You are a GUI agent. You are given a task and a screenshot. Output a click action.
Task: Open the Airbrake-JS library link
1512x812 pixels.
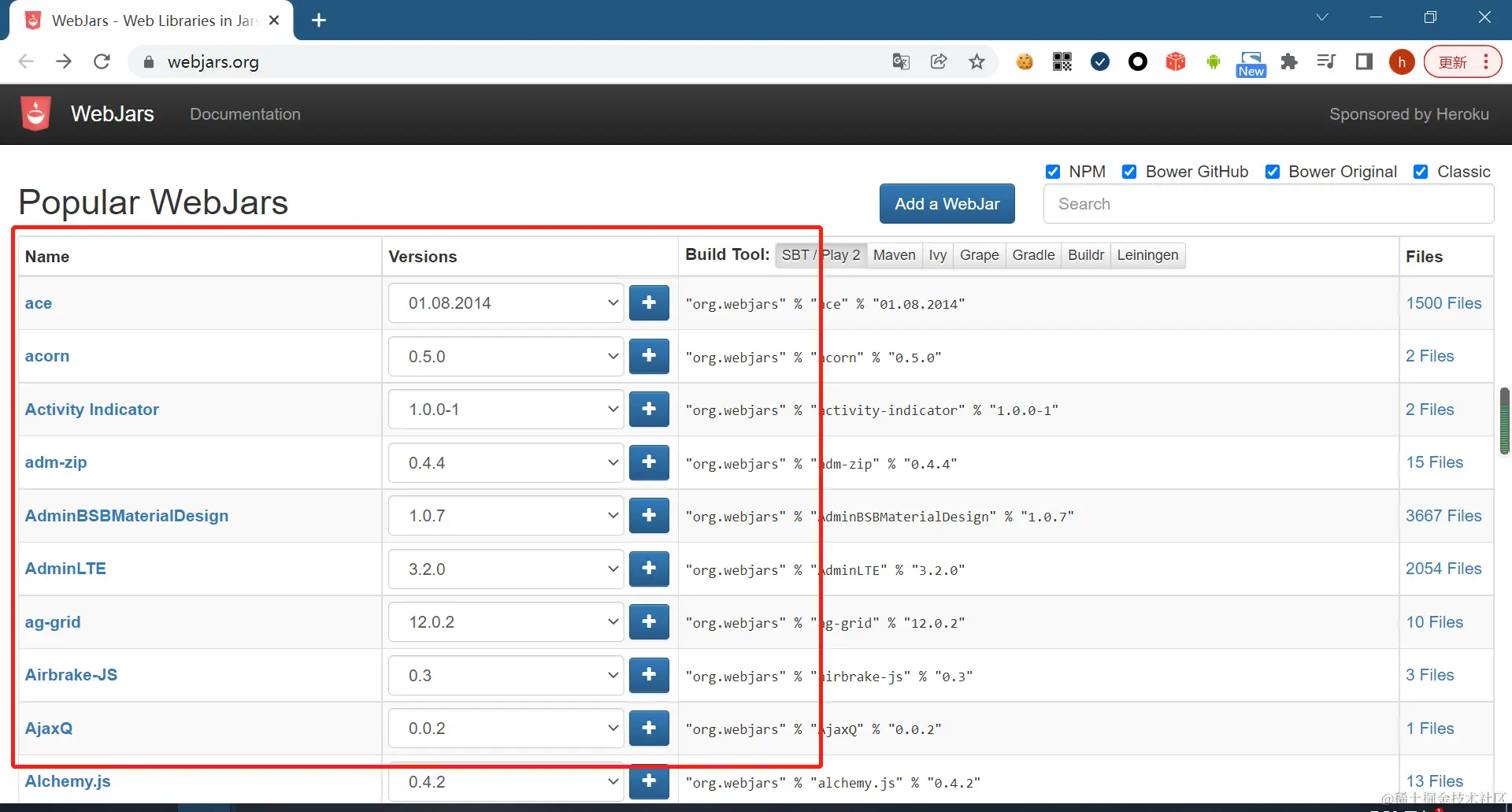tap(71, 675)
